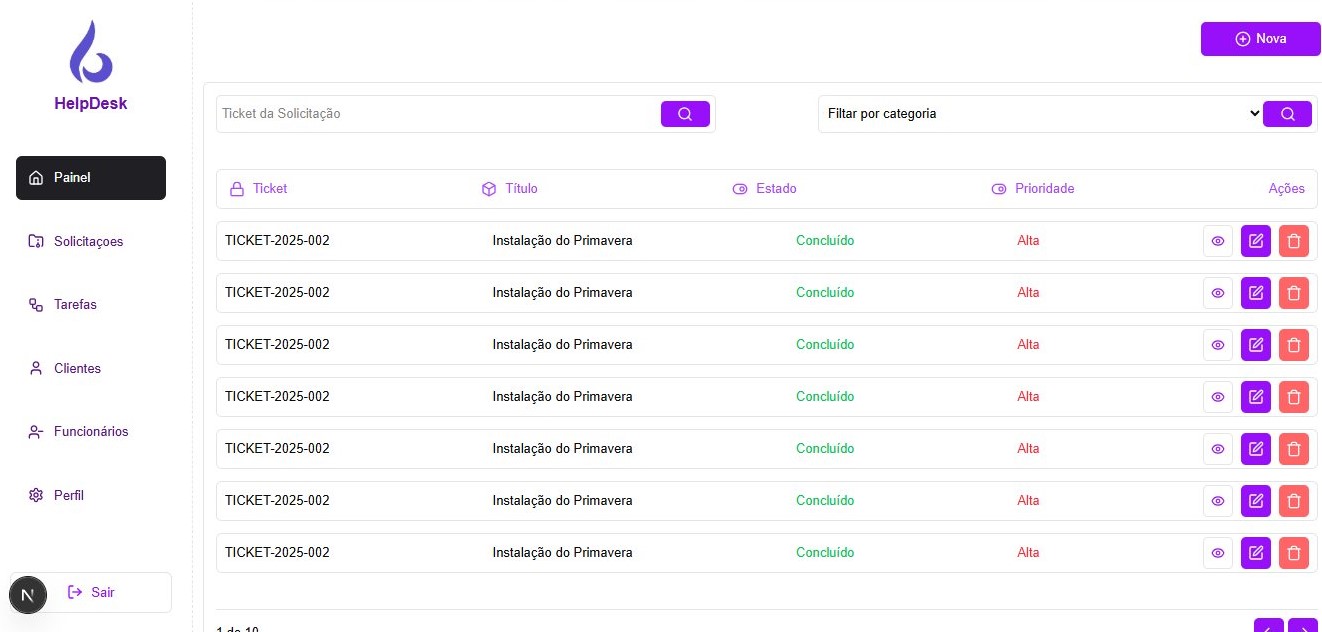1322x632 pixels.
Task: Click the category filter search button
Action: click(1287, 114)
